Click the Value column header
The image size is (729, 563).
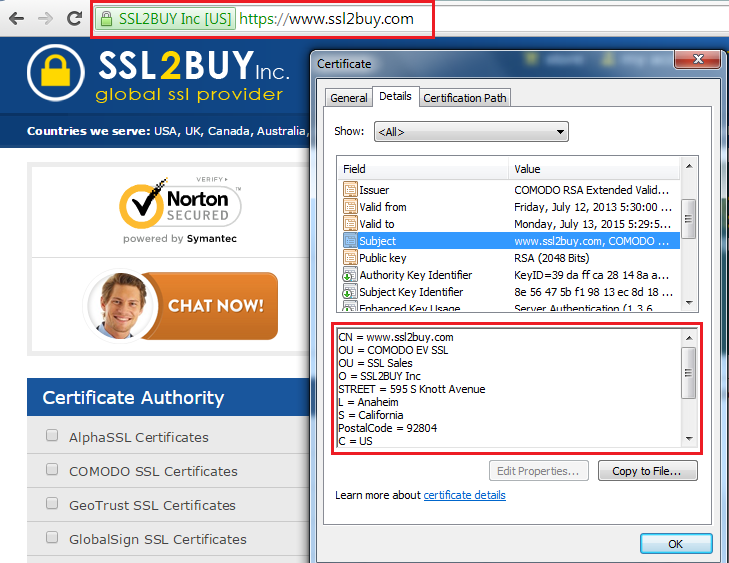click(594, 169)
